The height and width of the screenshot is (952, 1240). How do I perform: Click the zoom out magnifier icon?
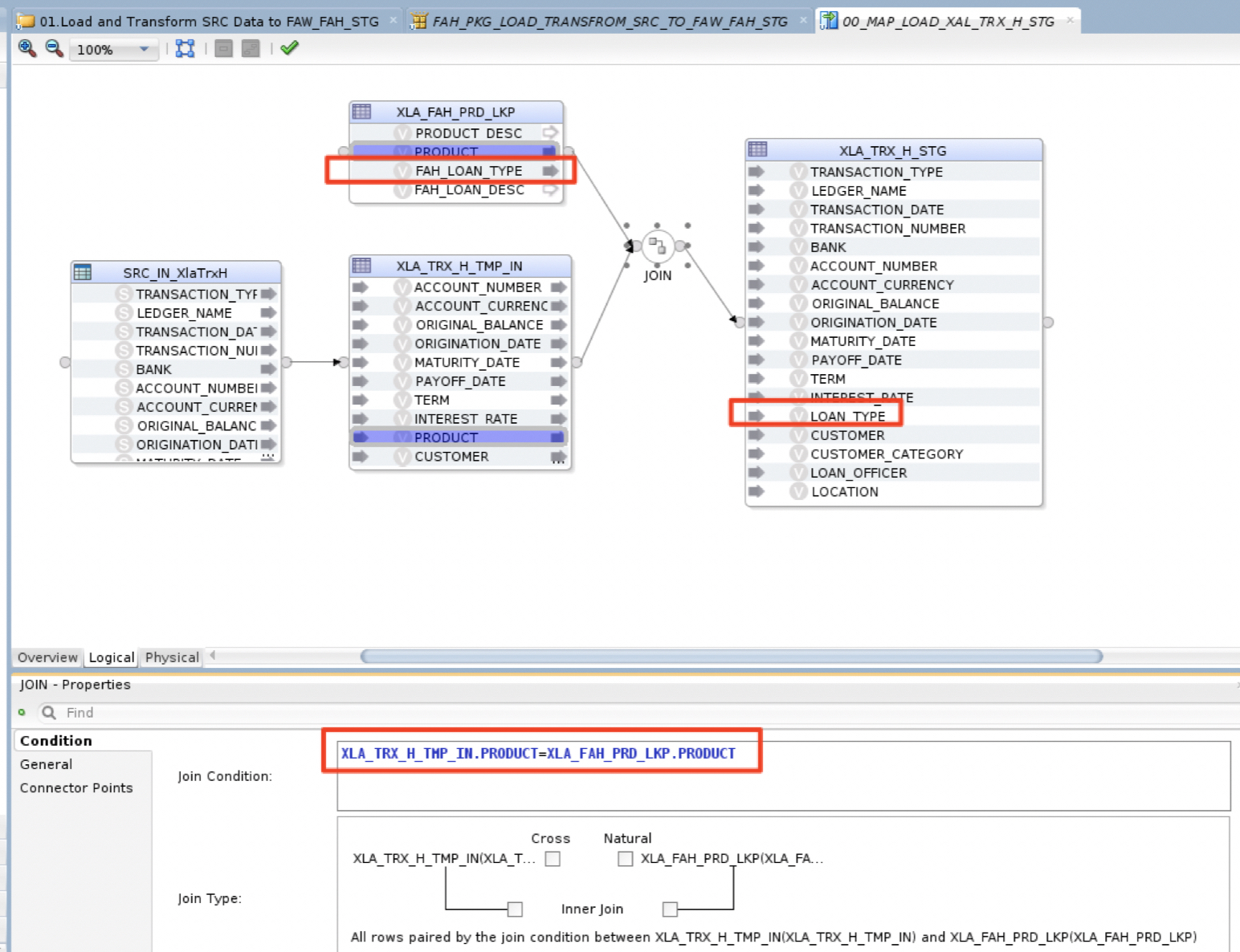point(54,49)
